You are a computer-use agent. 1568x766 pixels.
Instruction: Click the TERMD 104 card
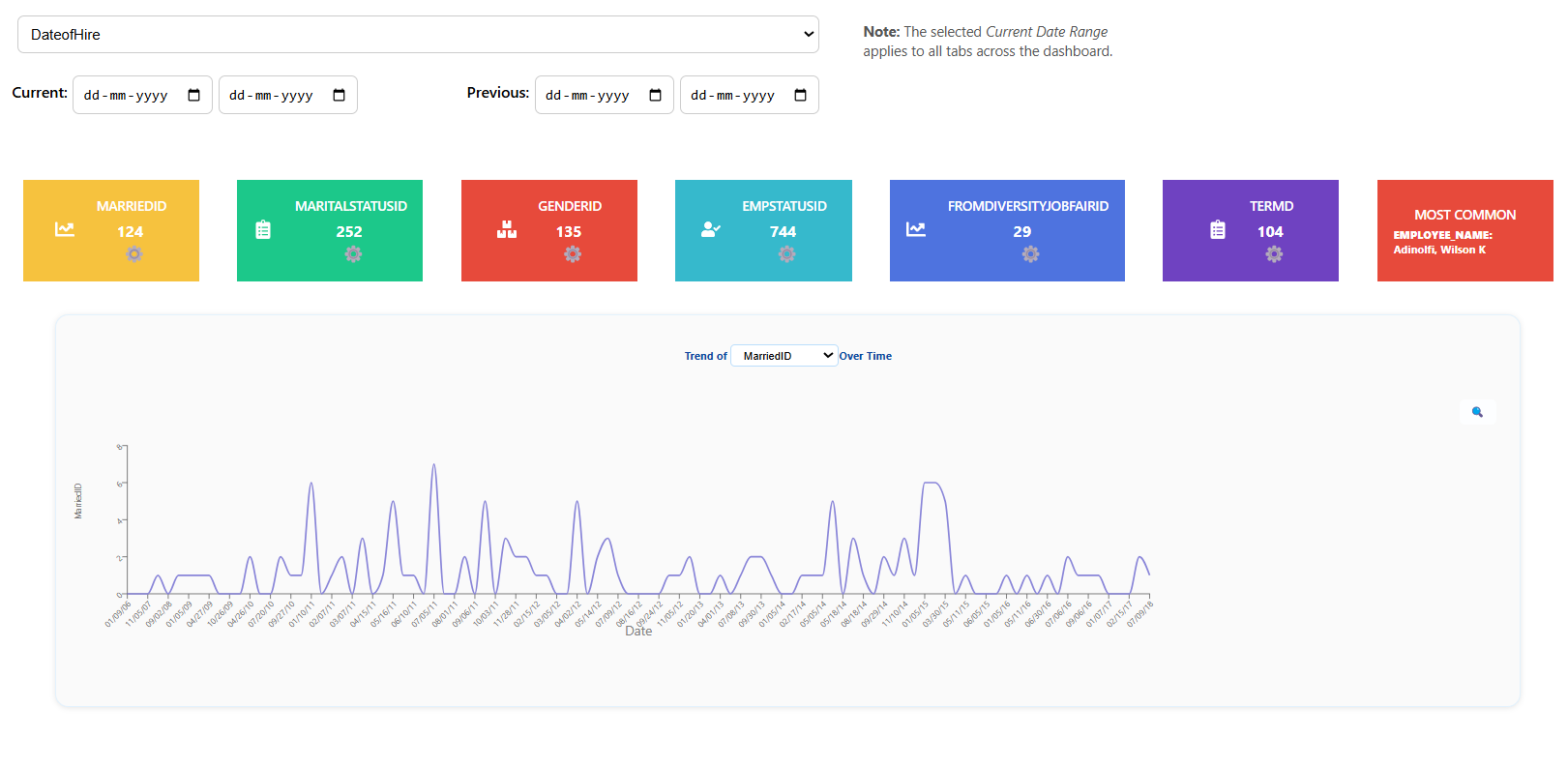point(1251,230)
